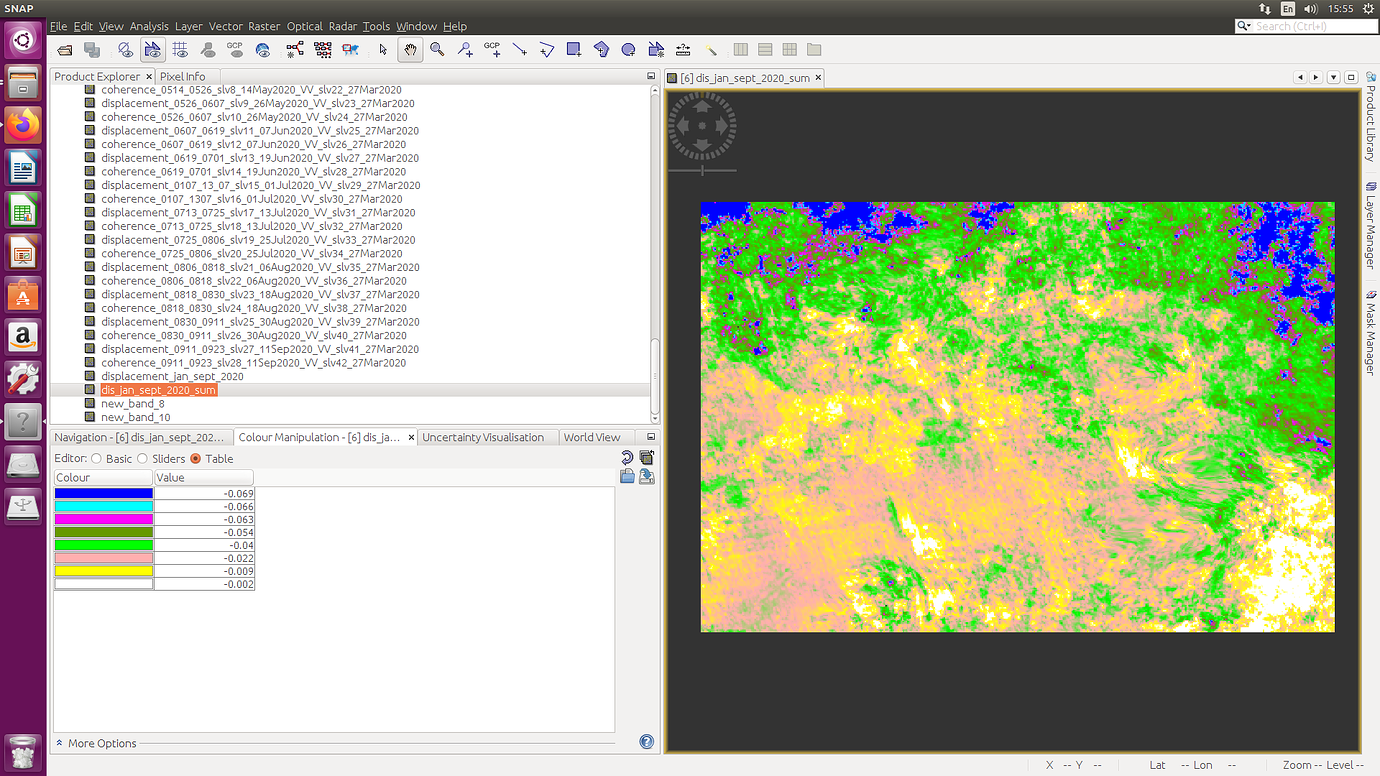The image size is (1380, 776).
Task: Open the Product Library side panel
Action: (x=1370, y=119)
